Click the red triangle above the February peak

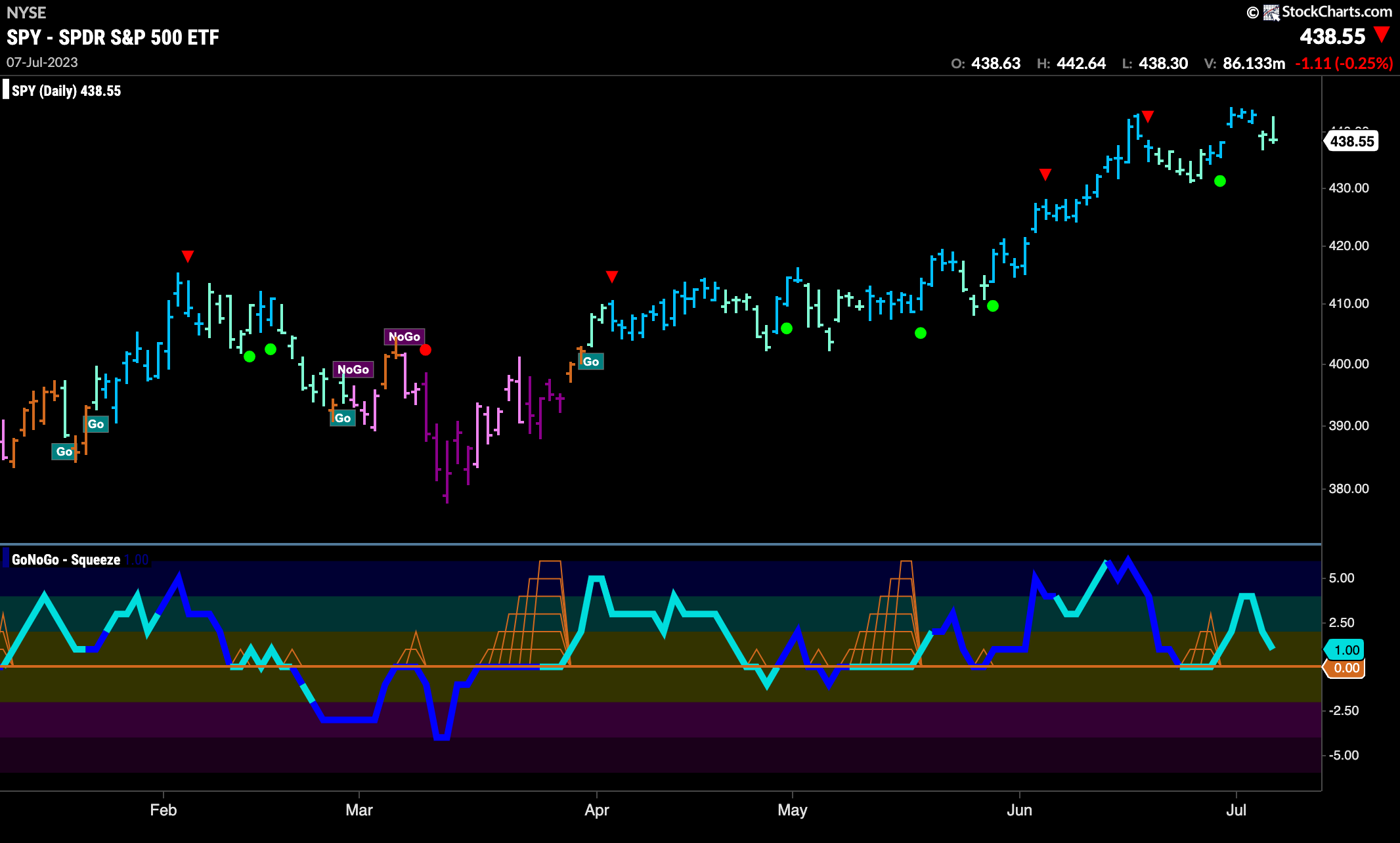188,256
